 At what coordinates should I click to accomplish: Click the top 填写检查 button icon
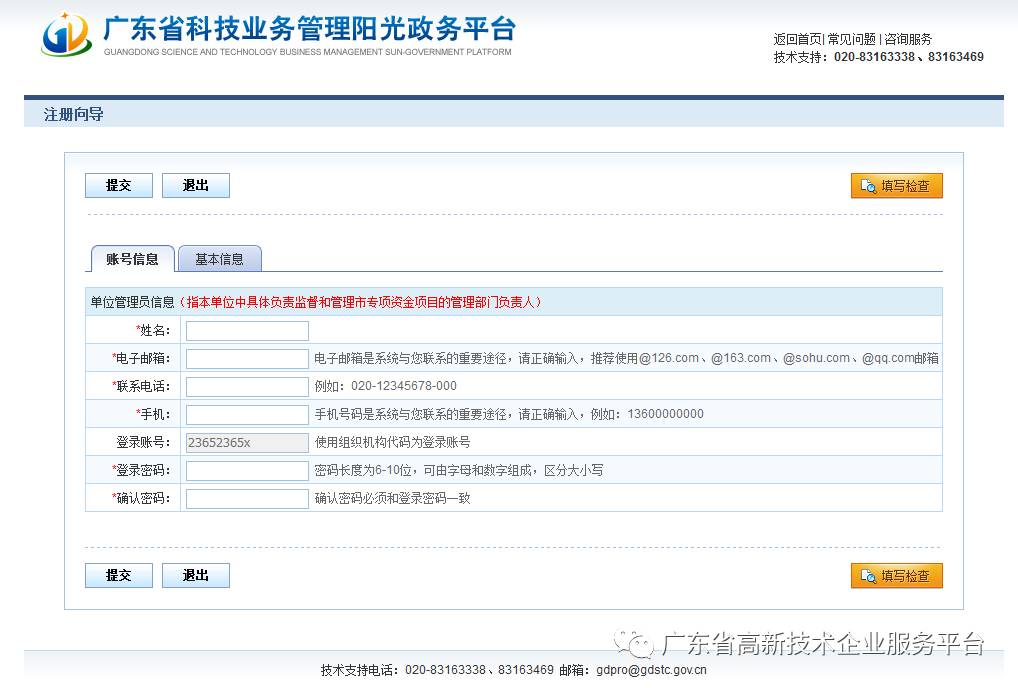click(x=868, y=186)
